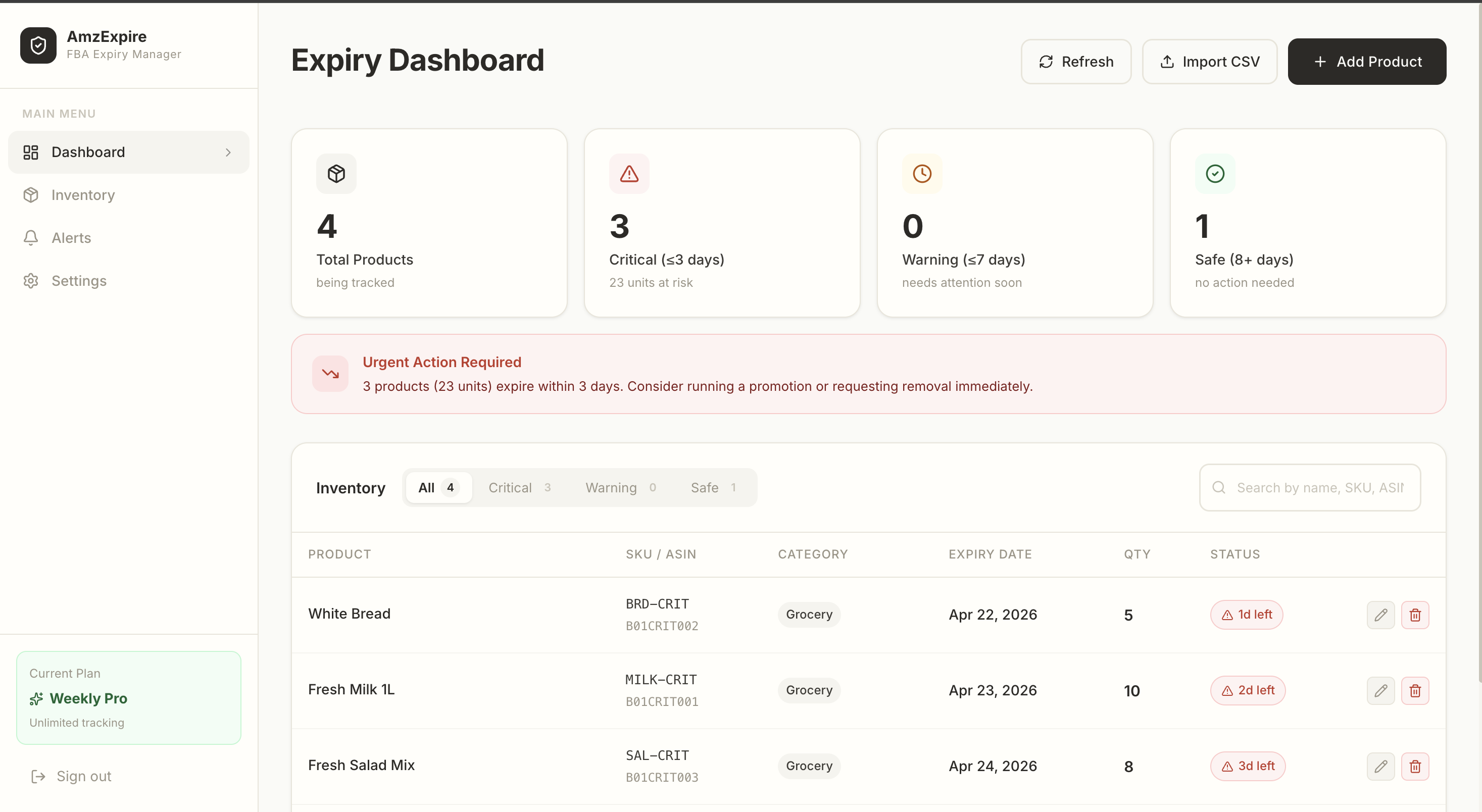
Task: Click the Apr 23, 2026 expiry date
Action: coord(993,691)
